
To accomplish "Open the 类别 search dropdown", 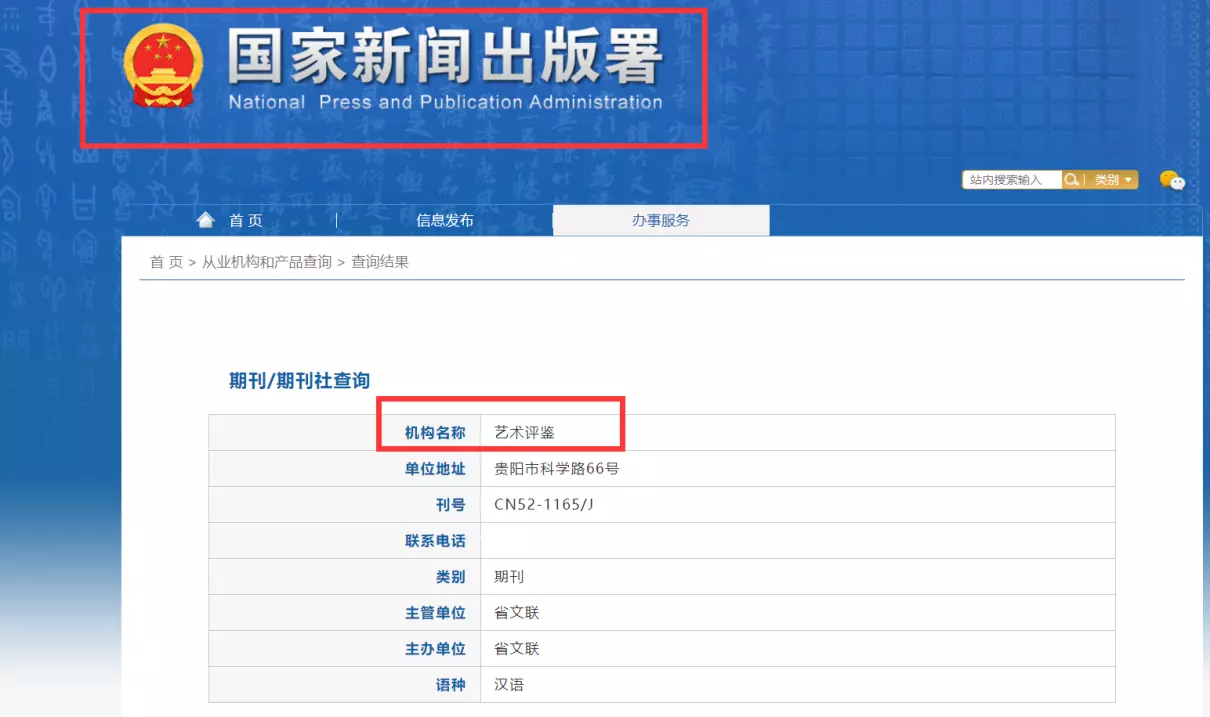I will (x=1114, y=180).
